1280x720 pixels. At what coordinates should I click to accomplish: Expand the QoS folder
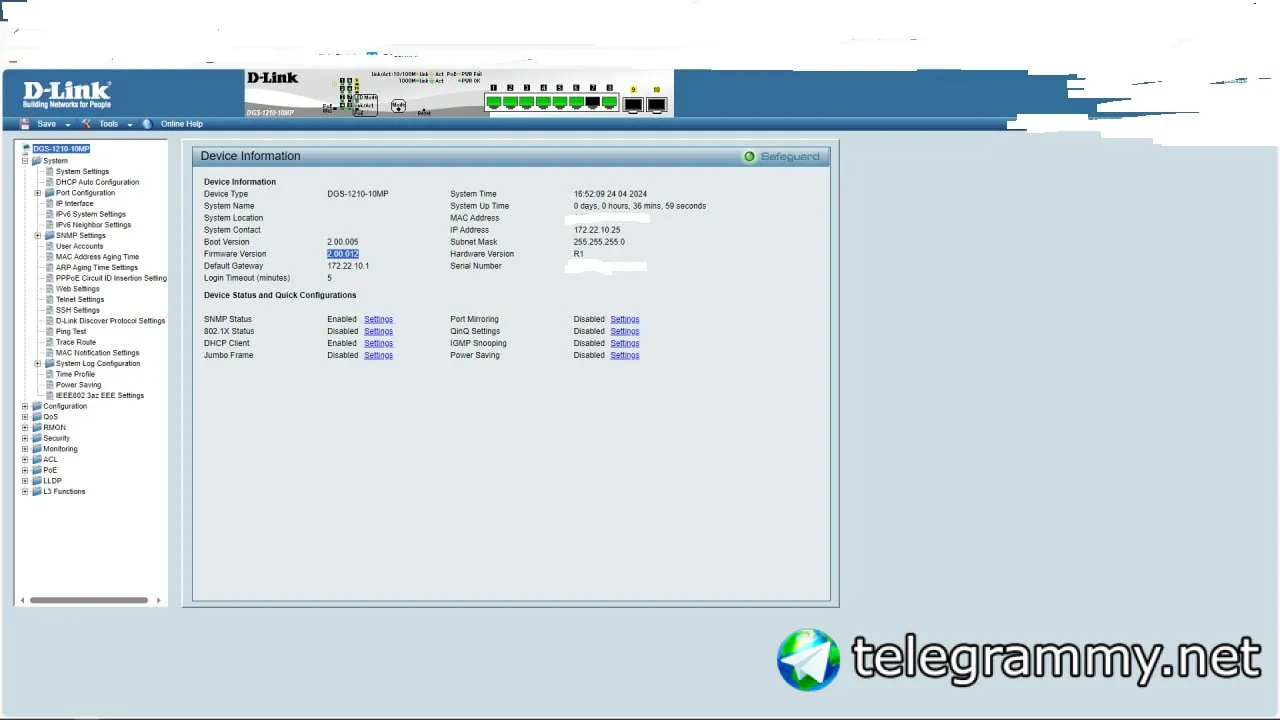click(25, 417)
